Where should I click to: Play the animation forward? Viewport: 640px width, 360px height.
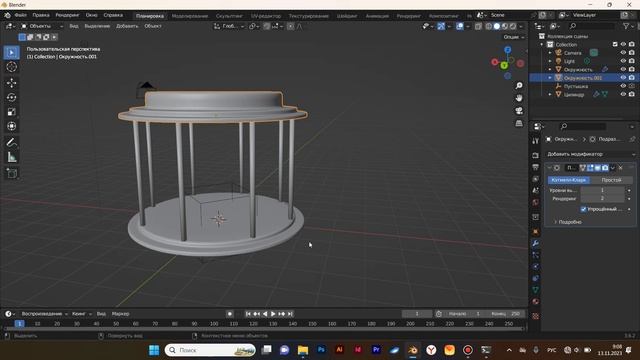click(x=273, y=314)
